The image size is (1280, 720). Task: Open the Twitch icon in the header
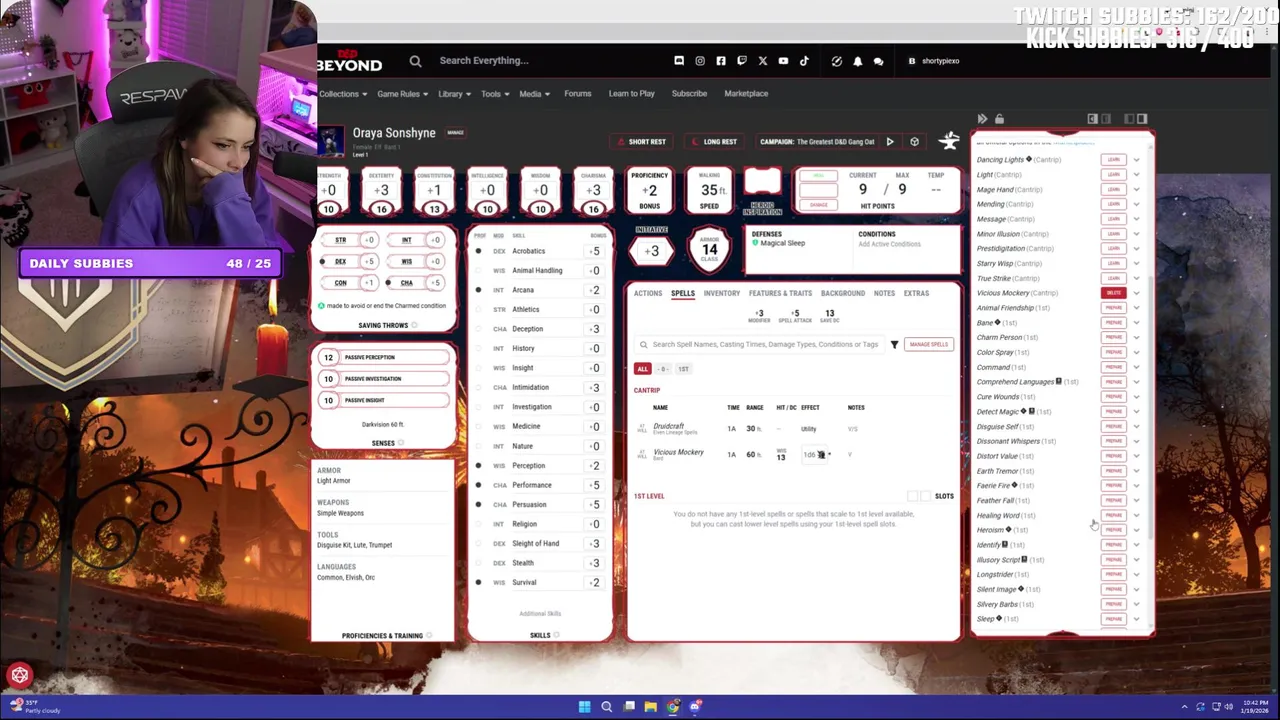[742, 61]
